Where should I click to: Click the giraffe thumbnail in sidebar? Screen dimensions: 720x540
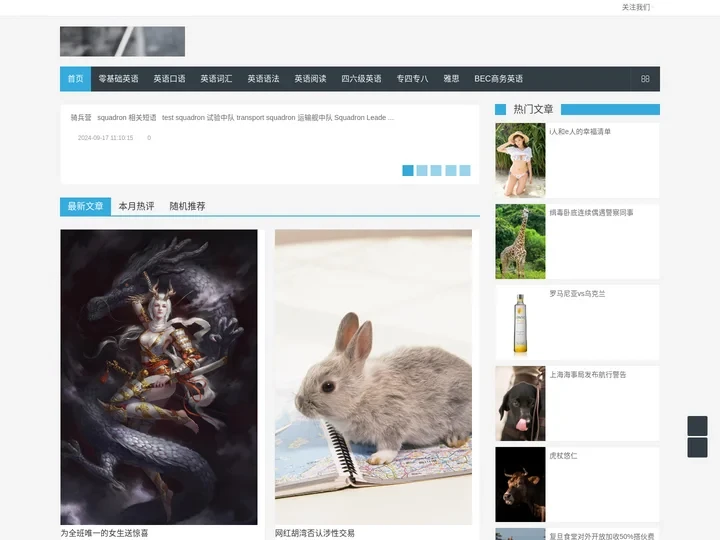click(520, 242)
